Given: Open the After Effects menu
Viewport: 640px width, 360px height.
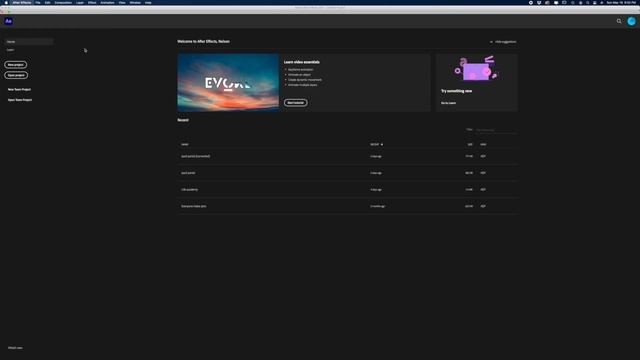Looking at the screenshot, I should click(22, 2).
